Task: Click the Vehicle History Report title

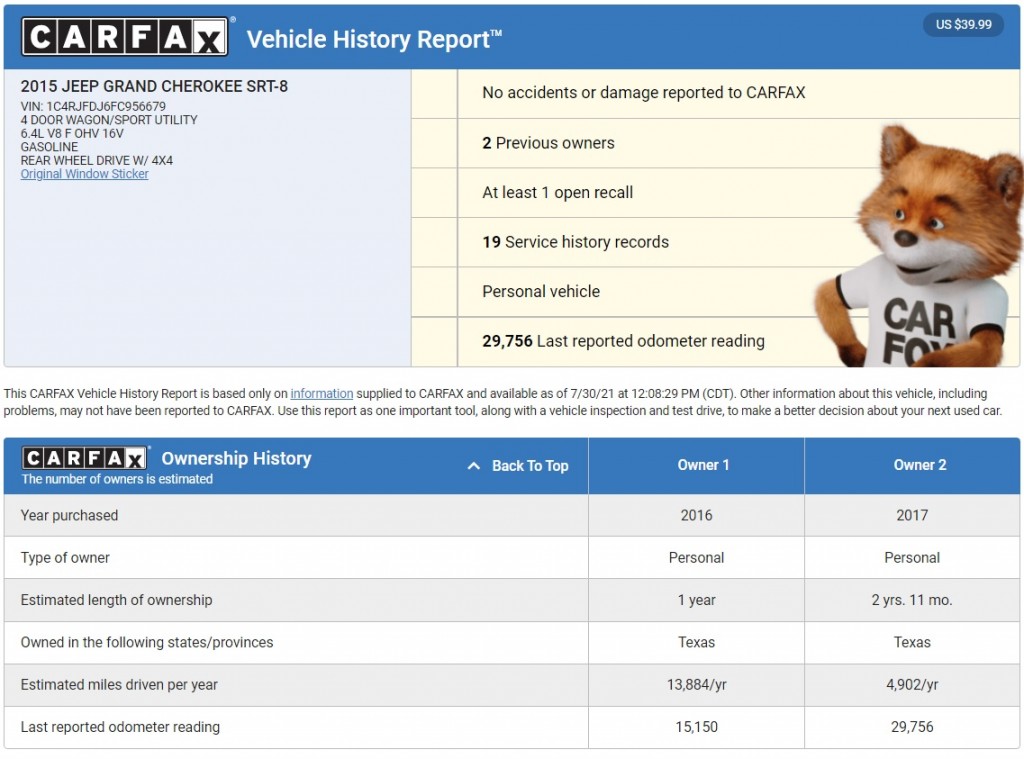Action: tap(374, 39)
